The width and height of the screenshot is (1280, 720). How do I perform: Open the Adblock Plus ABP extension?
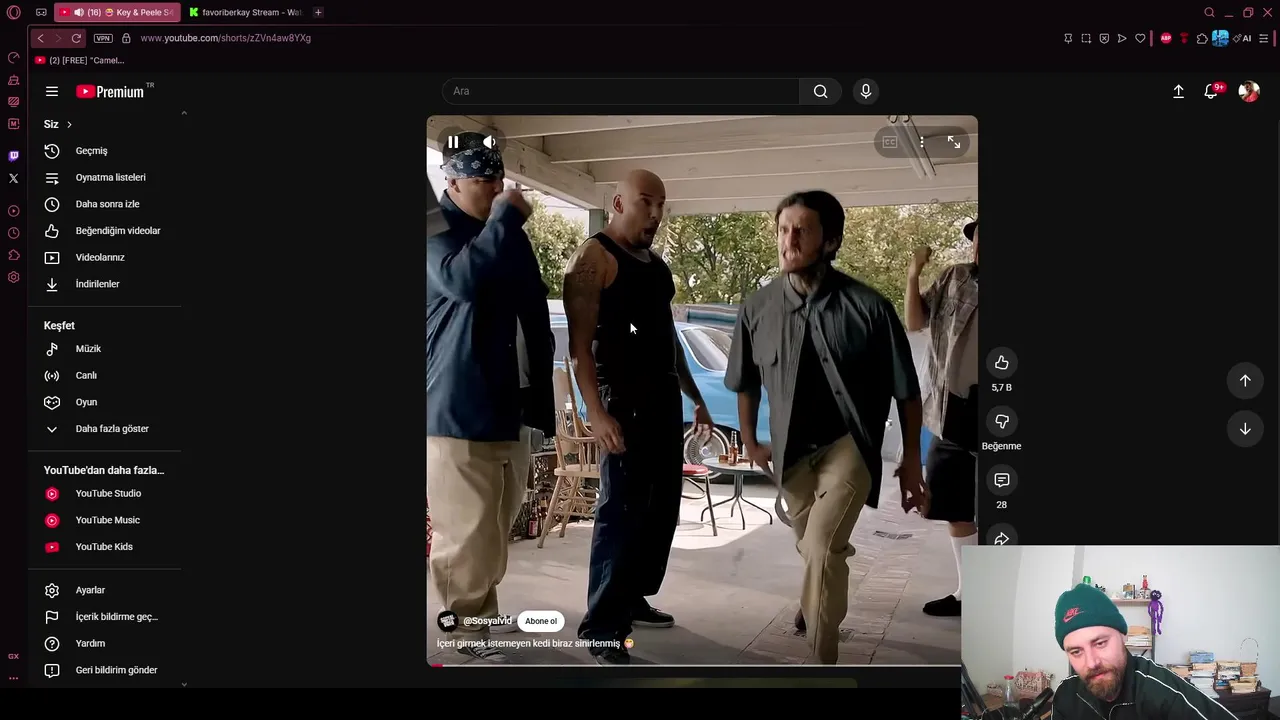(x=1165, y=38)
